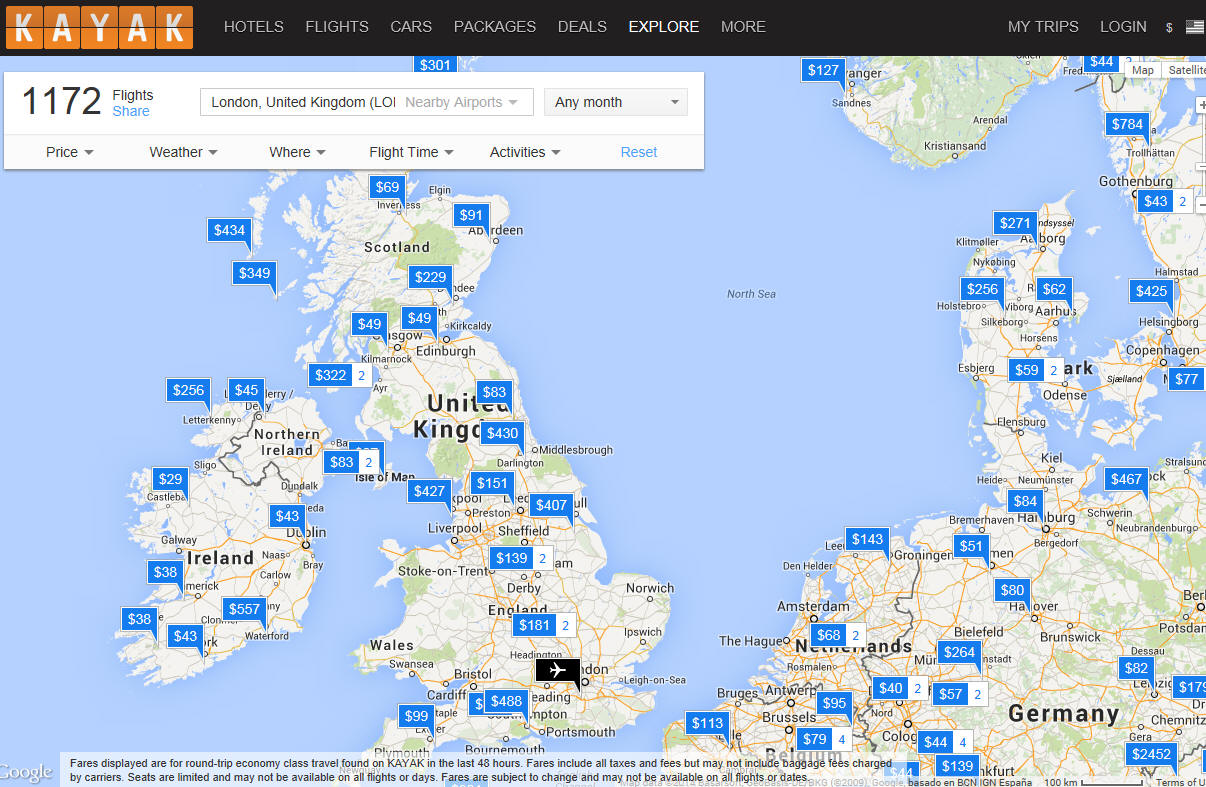
Task: Choose the $91 marker near Aberdeen
Action: [x=471, y=215]
